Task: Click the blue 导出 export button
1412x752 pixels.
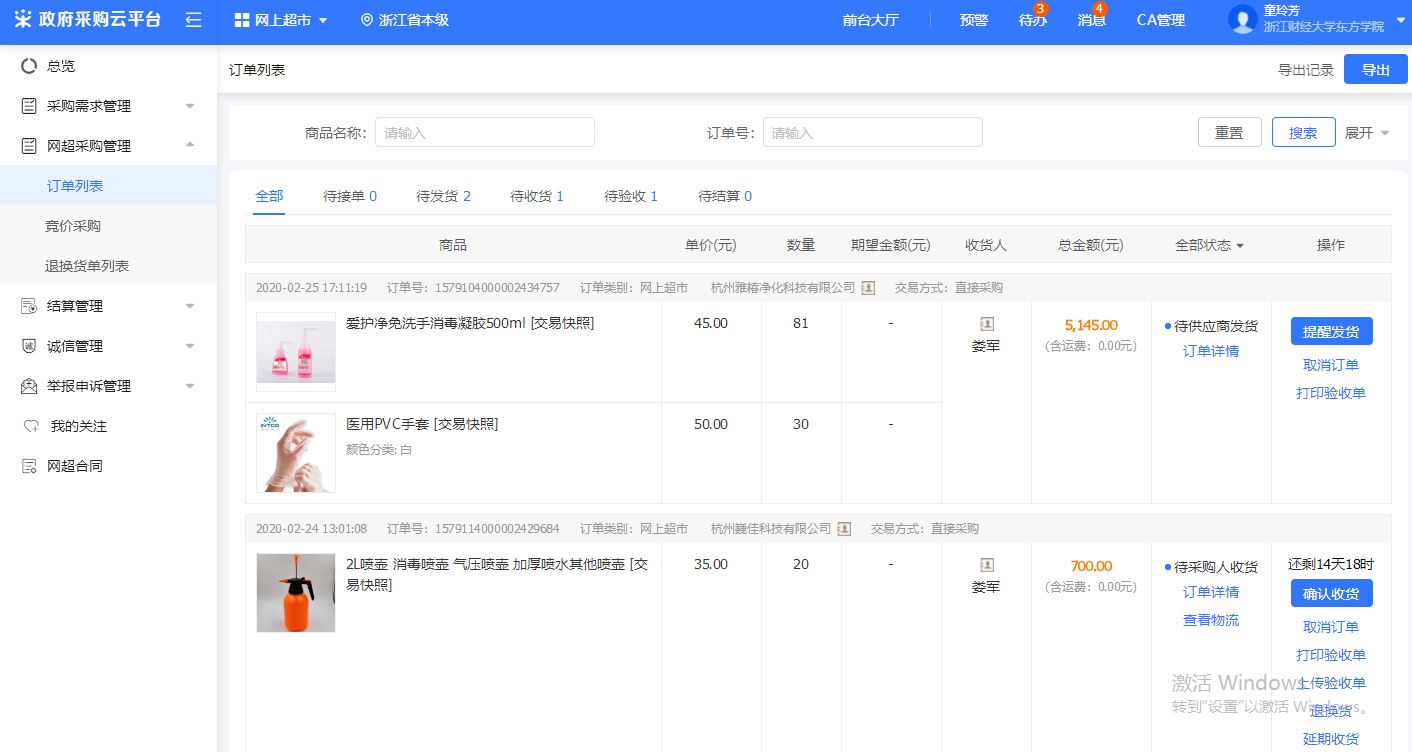Action: [1375, 70]
